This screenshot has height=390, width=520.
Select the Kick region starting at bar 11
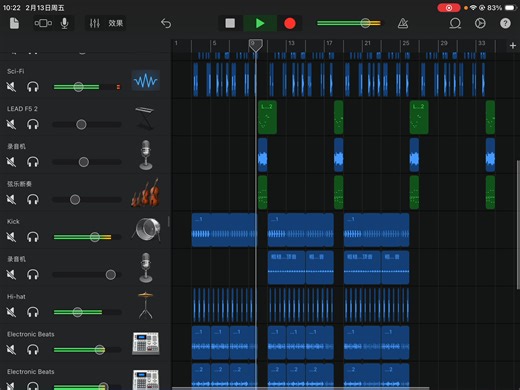point(301,230)
